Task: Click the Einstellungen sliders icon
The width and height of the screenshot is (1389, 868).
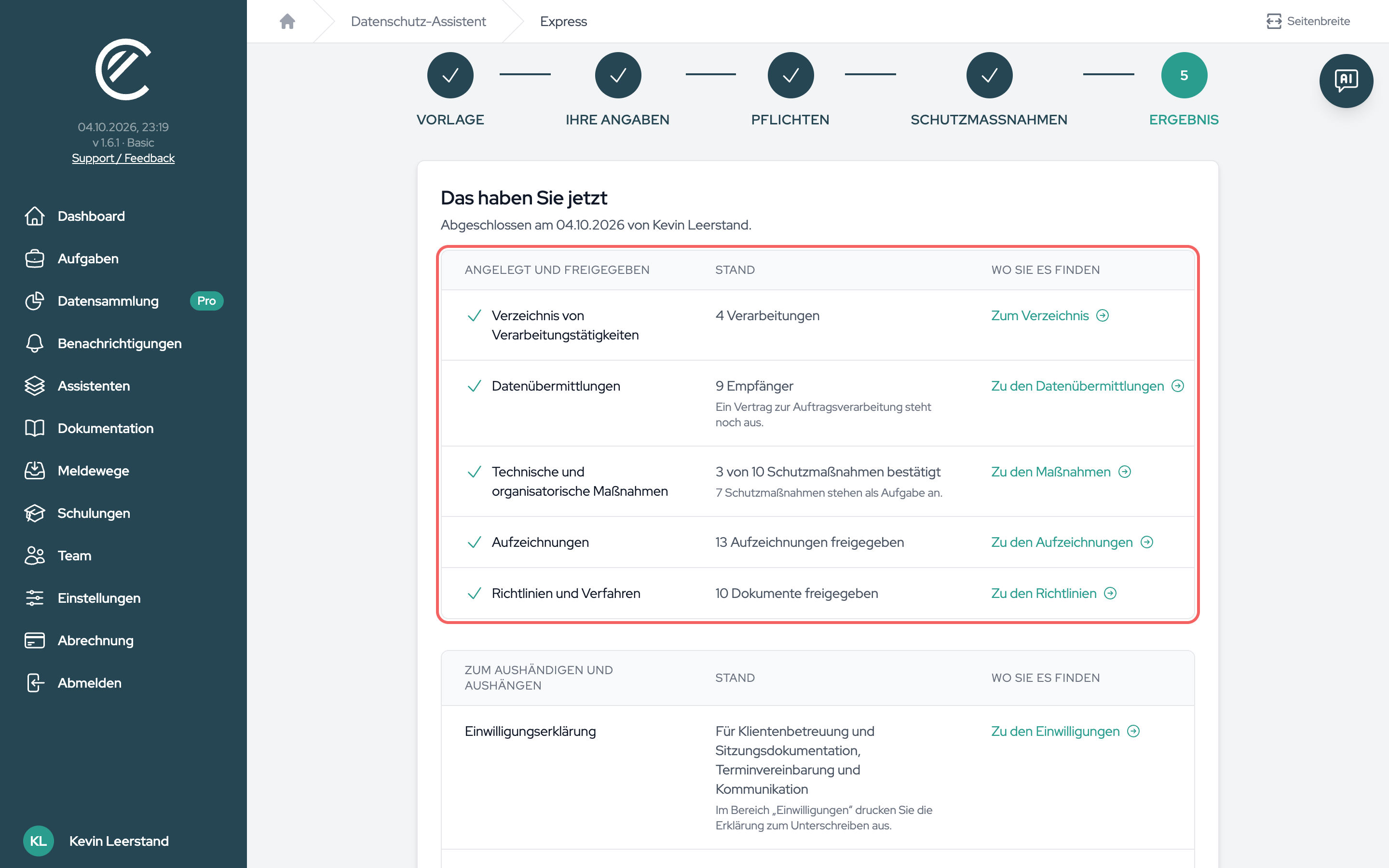Action: point(34,598)
